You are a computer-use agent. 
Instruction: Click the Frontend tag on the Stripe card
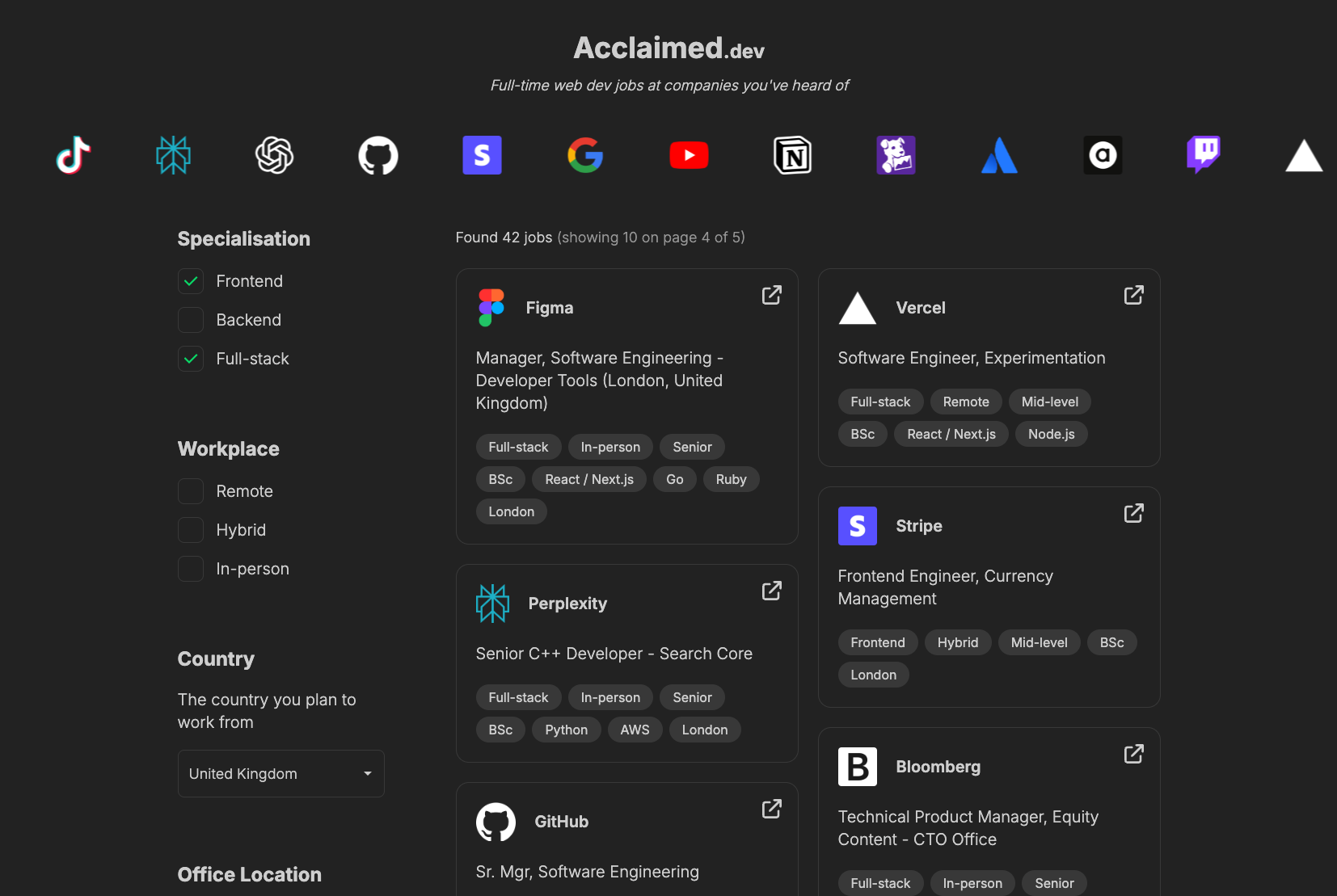coord(878,642)
